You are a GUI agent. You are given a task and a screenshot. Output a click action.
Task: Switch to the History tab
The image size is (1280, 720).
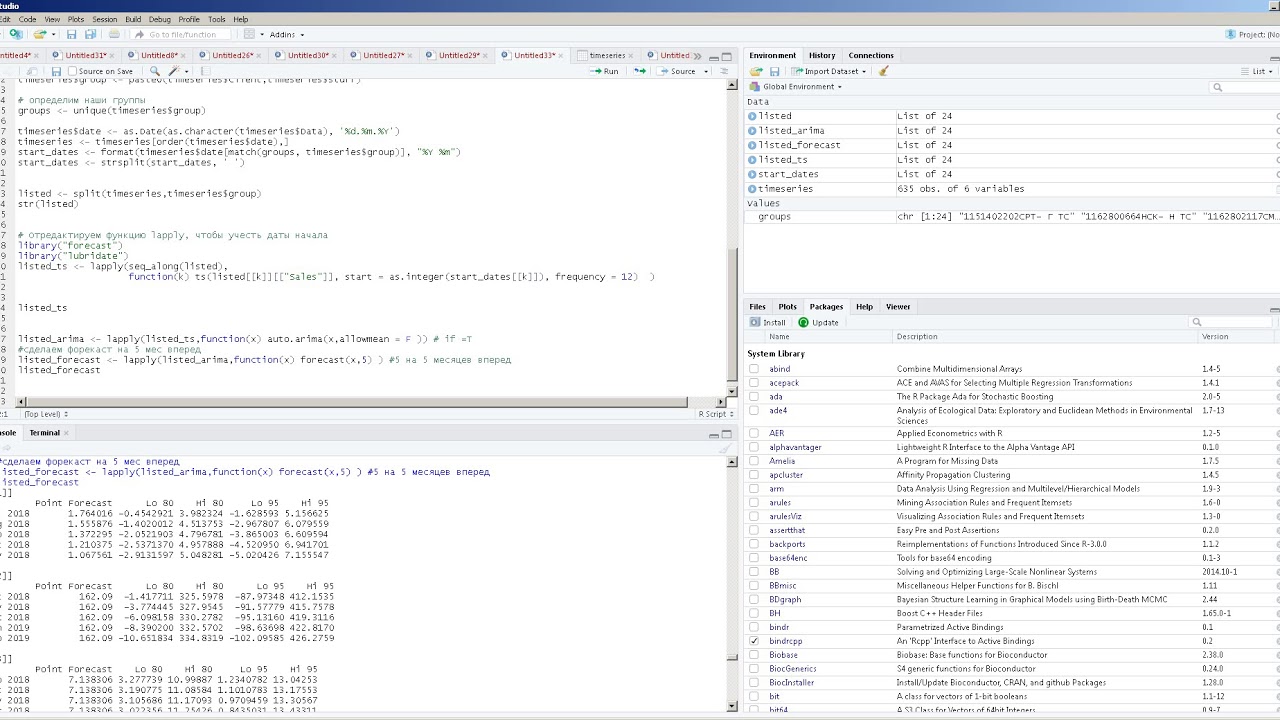(x=822, y=55)
